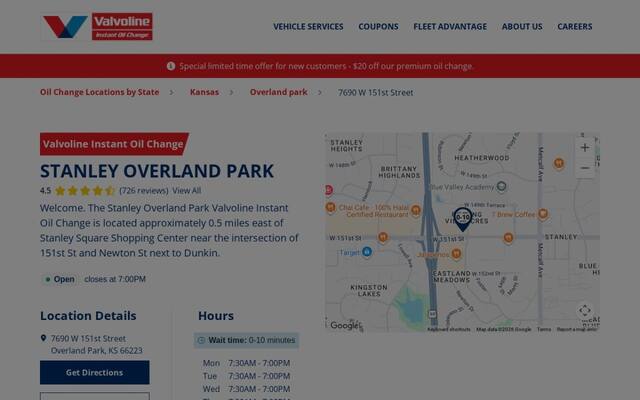Click Mon 7:30AM - 7:00PM hours row
The height and width of the screenshot is (400, 640).
coord(247,363)
